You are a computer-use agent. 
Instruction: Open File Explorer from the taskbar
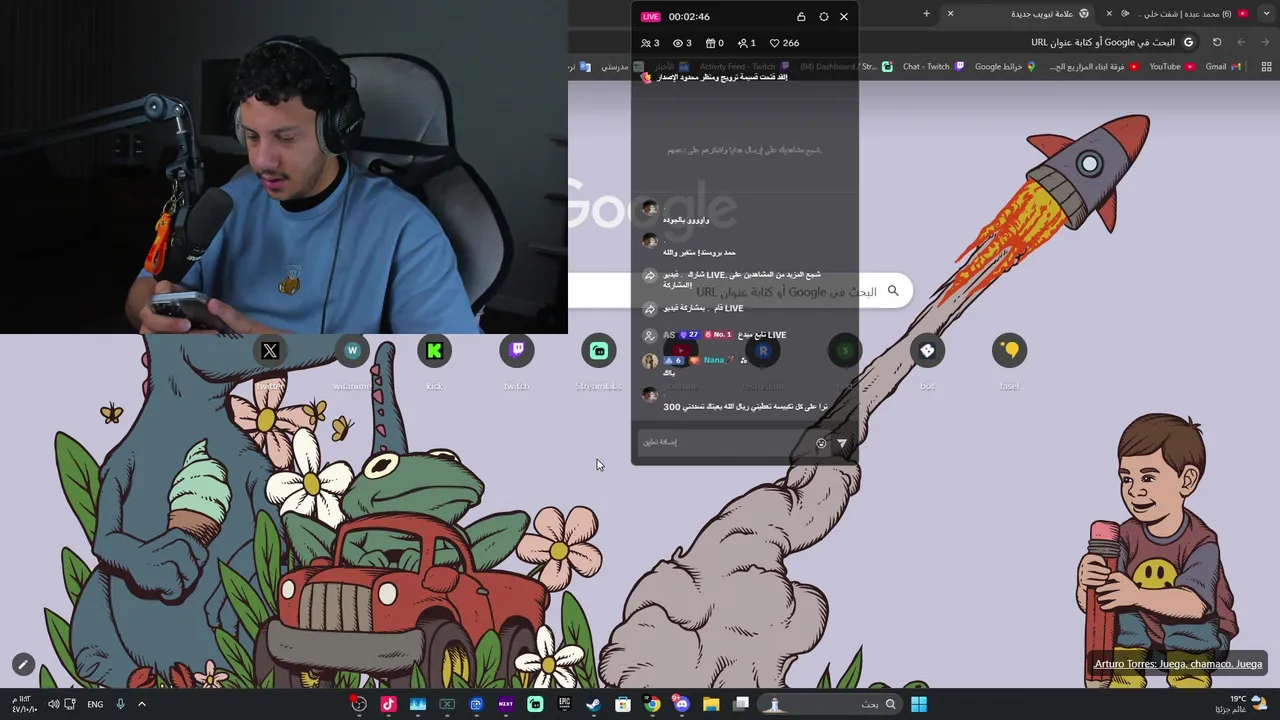(711, 704)
